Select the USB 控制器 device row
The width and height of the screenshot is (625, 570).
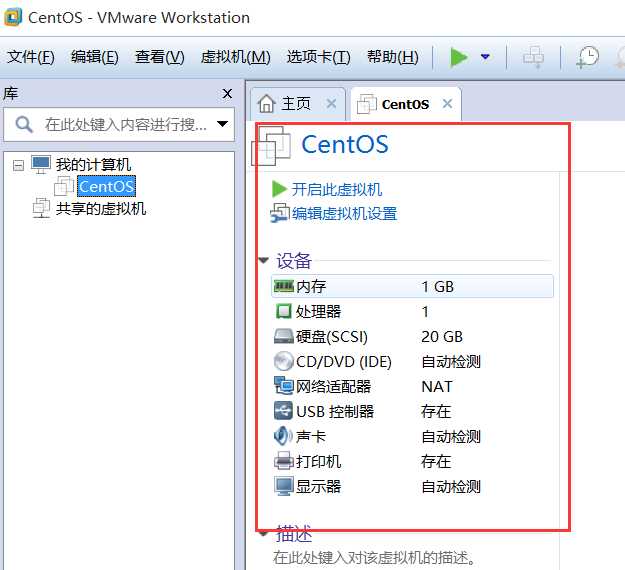(x=412, y=411)
